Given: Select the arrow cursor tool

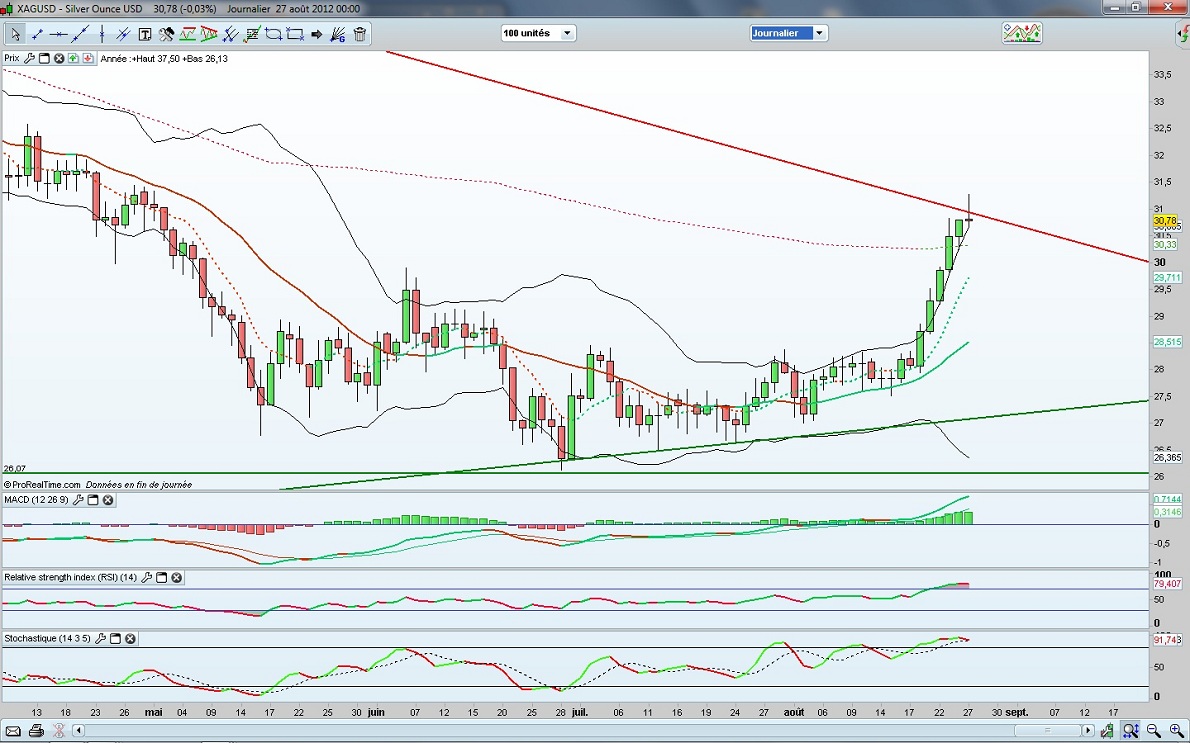Looking at the screenshot, I should [15, 34].
